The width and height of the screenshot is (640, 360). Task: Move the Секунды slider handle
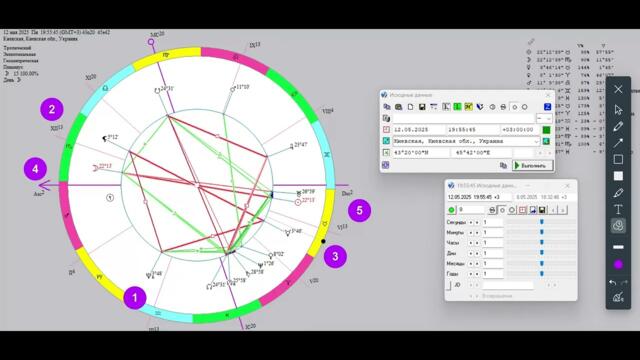pos(542,222)
